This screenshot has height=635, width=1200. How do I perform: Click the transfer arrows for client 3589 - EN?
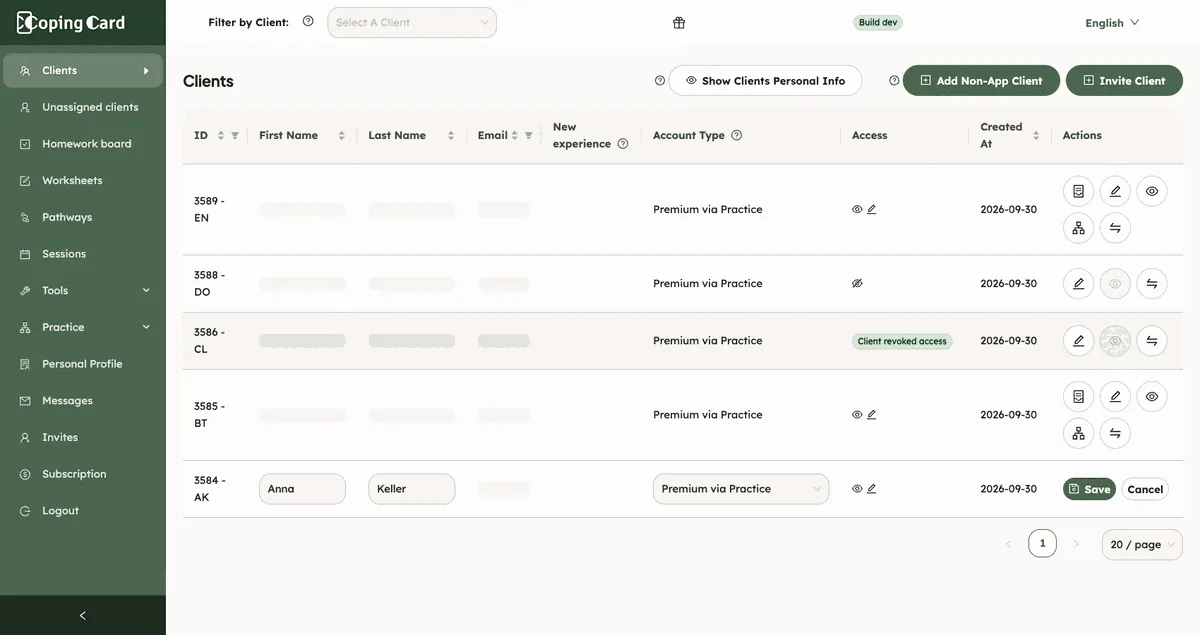coord(1115,228)
